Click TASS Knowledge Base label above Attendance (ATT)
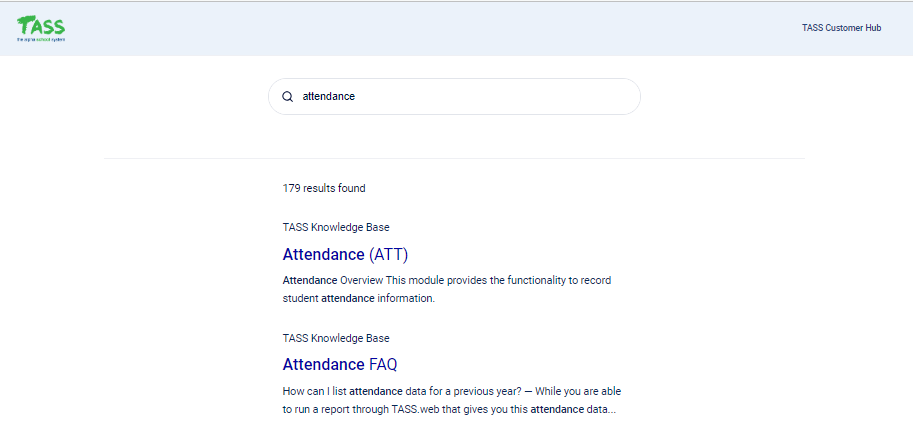The height and width of the screenshot is (433, 913). click(x=336, y=227)
